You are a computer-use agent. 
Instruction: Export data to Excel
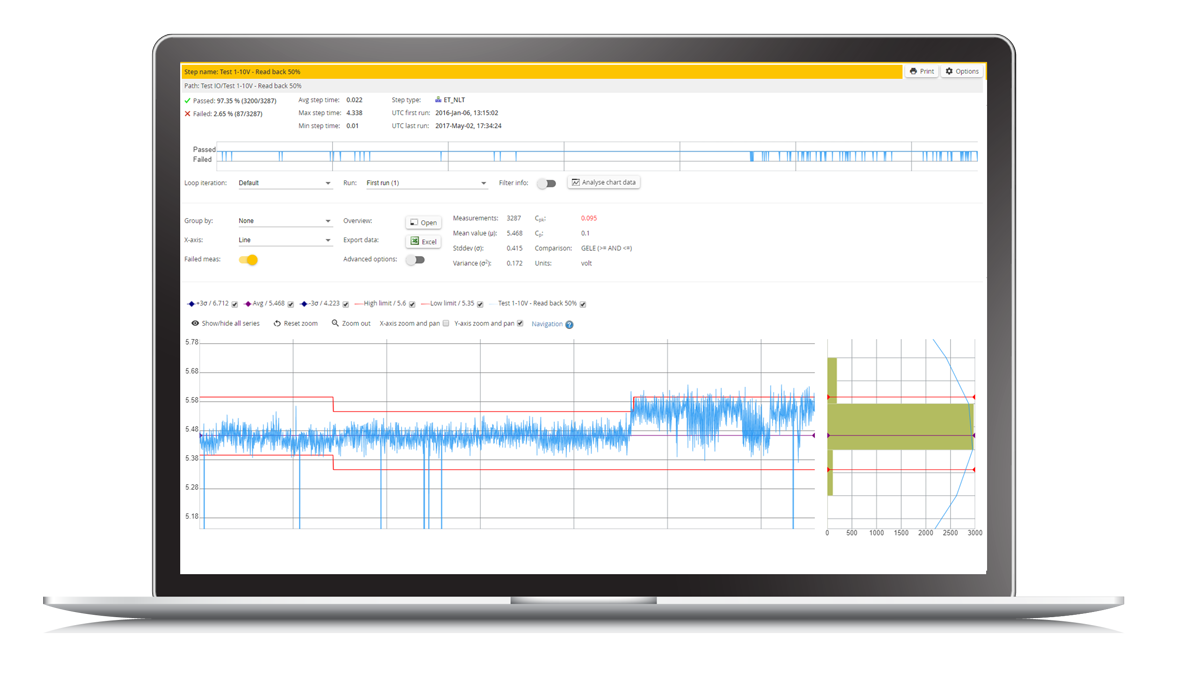423,241
